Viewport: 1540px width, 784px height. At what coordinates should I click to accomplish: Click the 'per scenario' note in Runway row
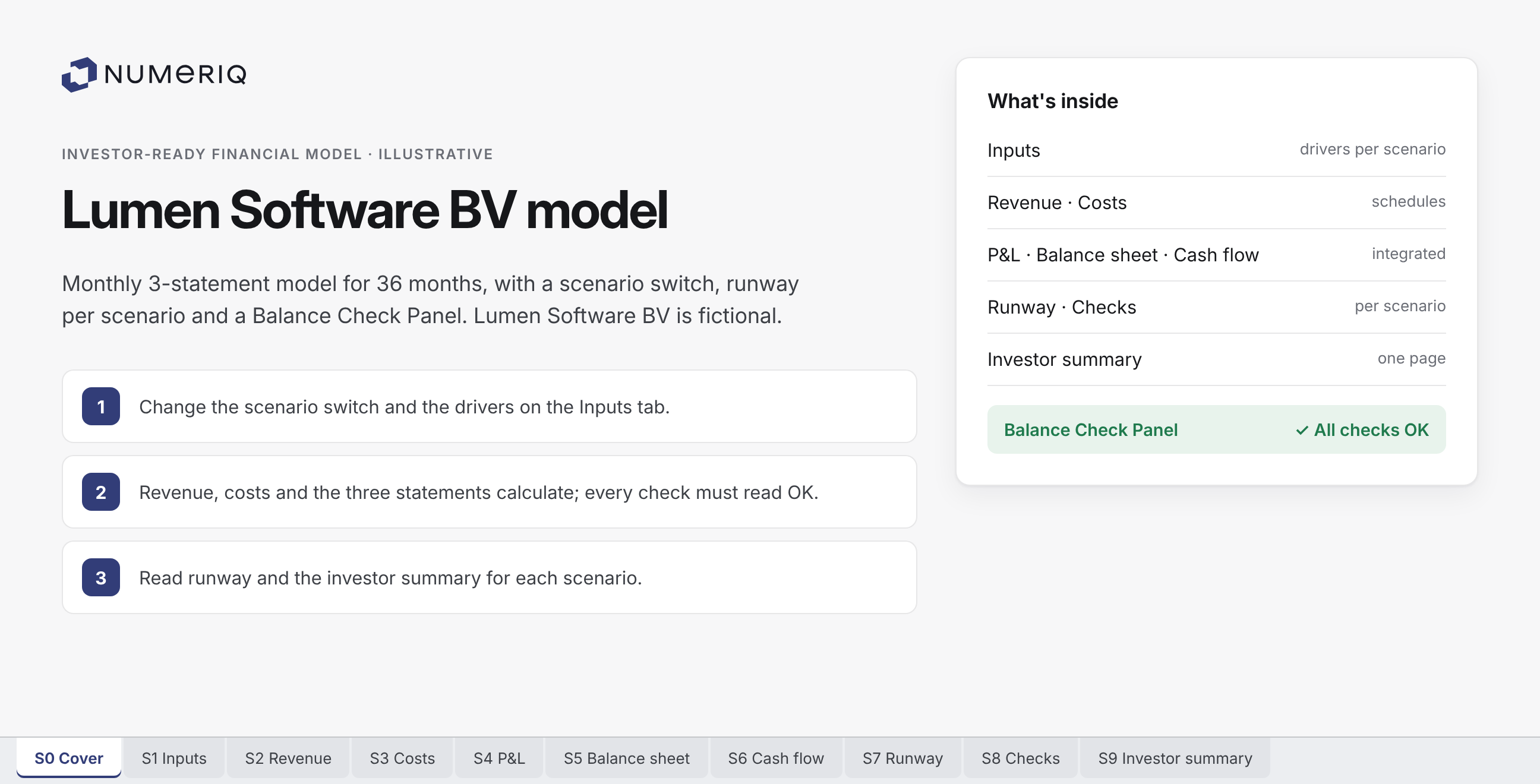(1400, 306)
